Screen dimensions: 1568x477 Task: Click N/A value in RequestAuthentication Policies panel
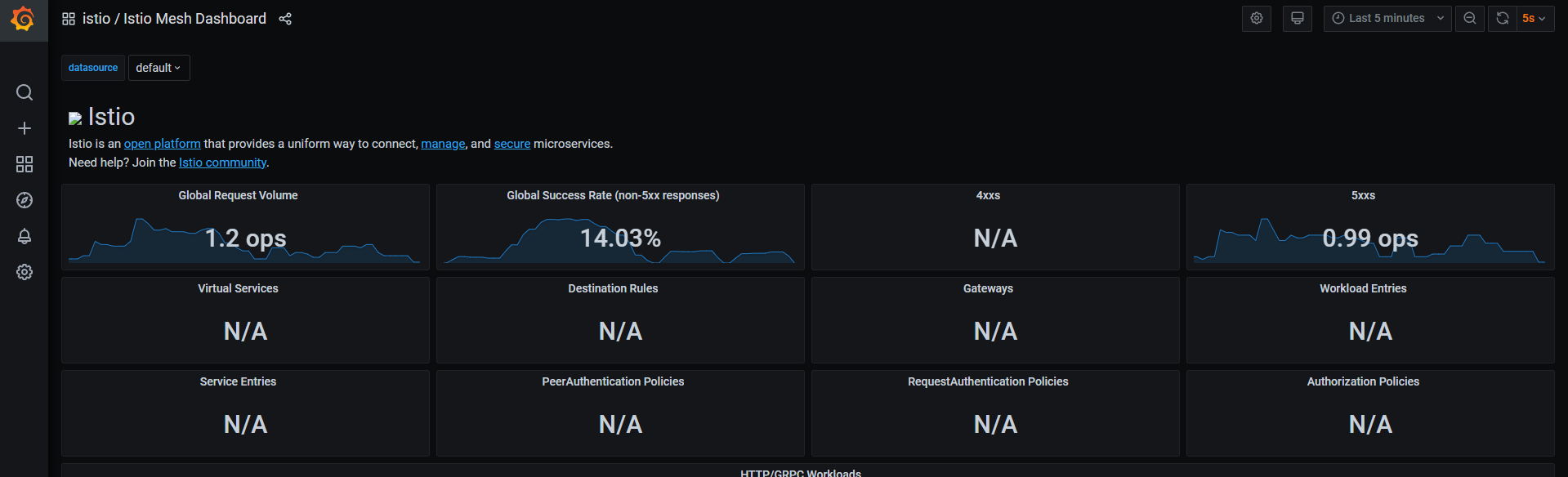coord(995,425)
